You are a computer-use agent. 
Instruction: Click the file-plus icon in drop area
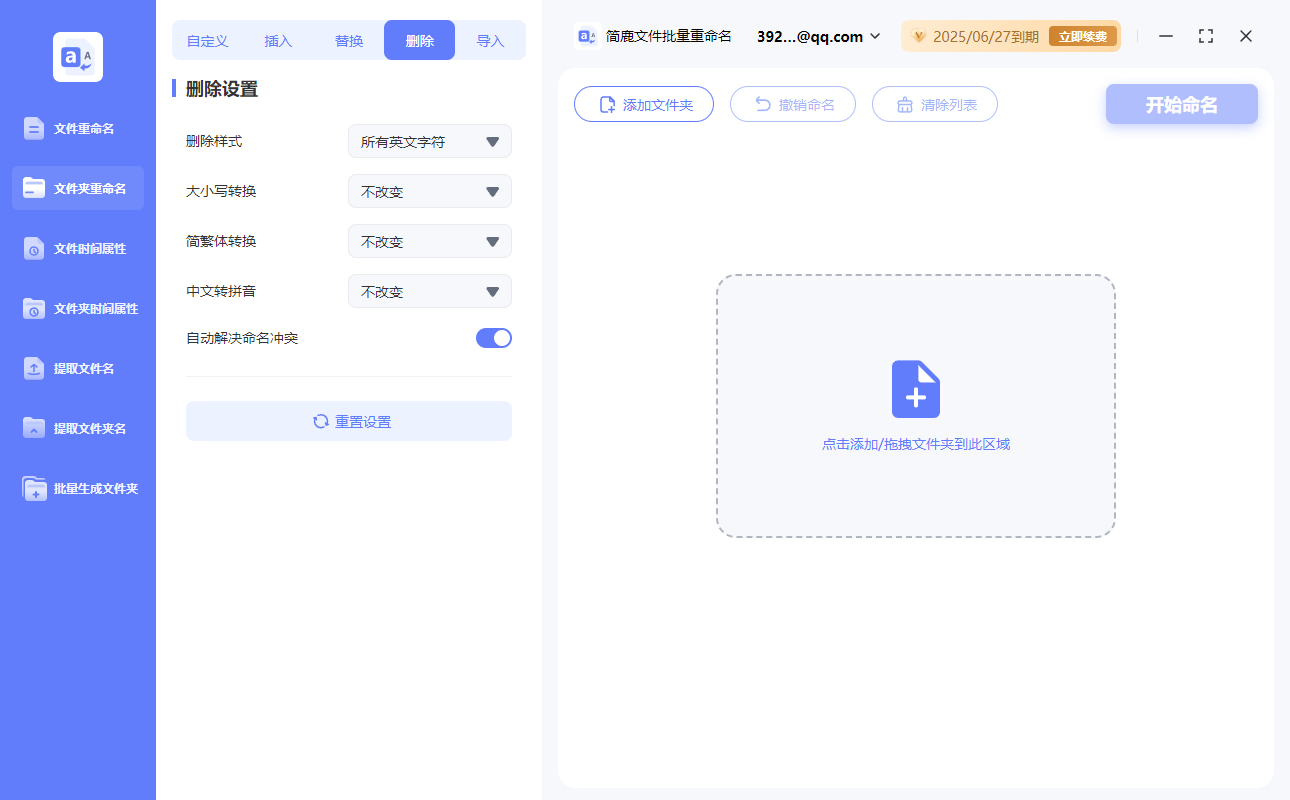(x=915, y=389)
